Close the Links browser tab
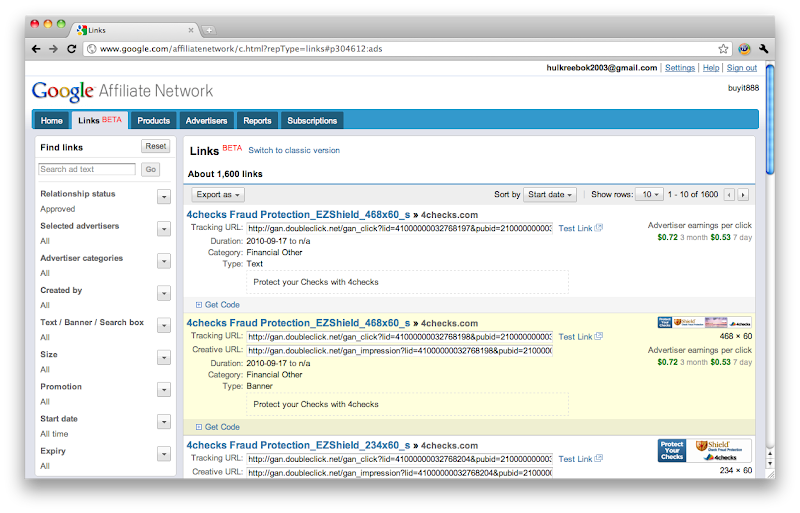800x513 pixels. coord(191,30)
